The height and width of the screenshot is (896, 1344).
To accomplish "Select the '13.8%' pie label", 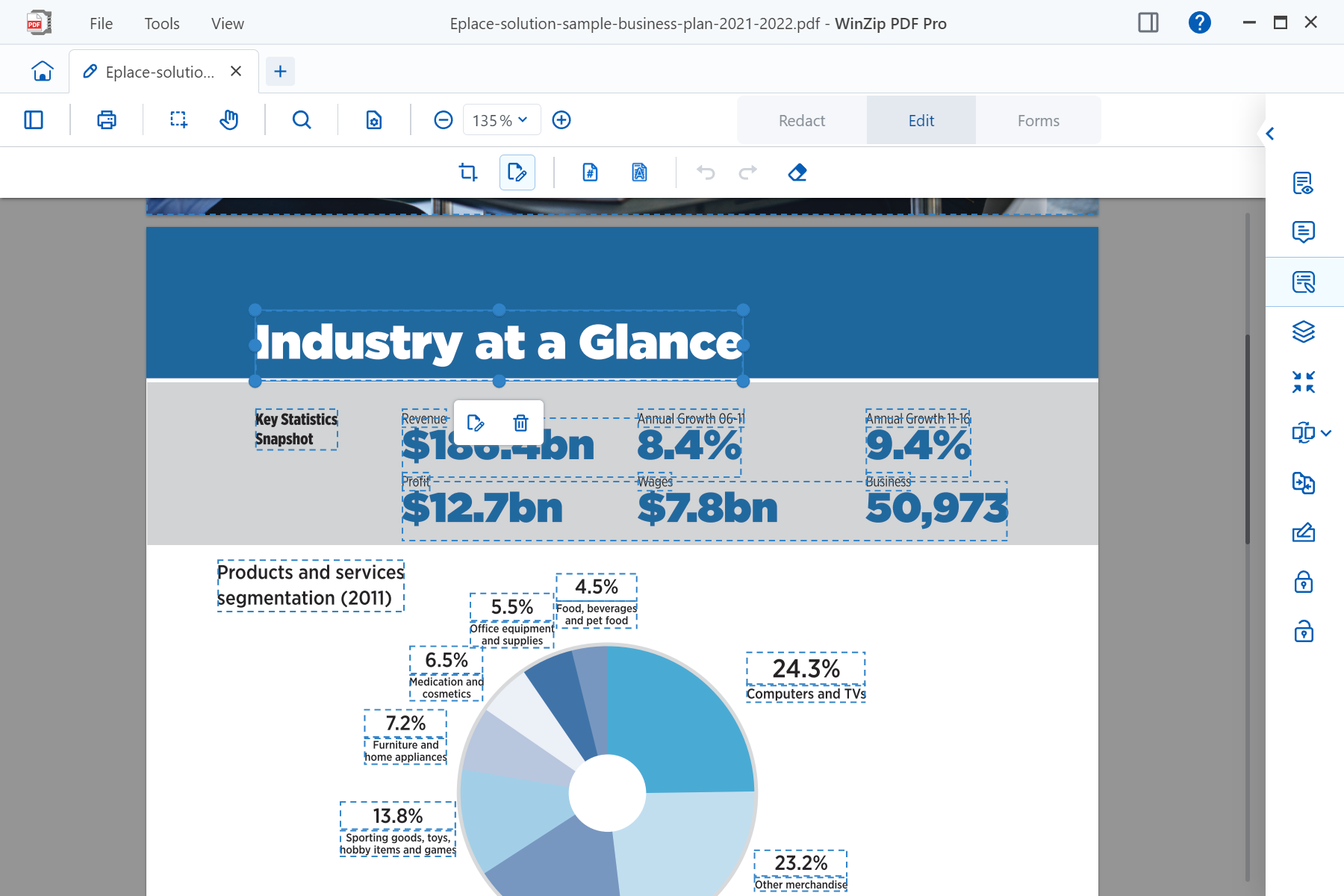I will [398, 815].
